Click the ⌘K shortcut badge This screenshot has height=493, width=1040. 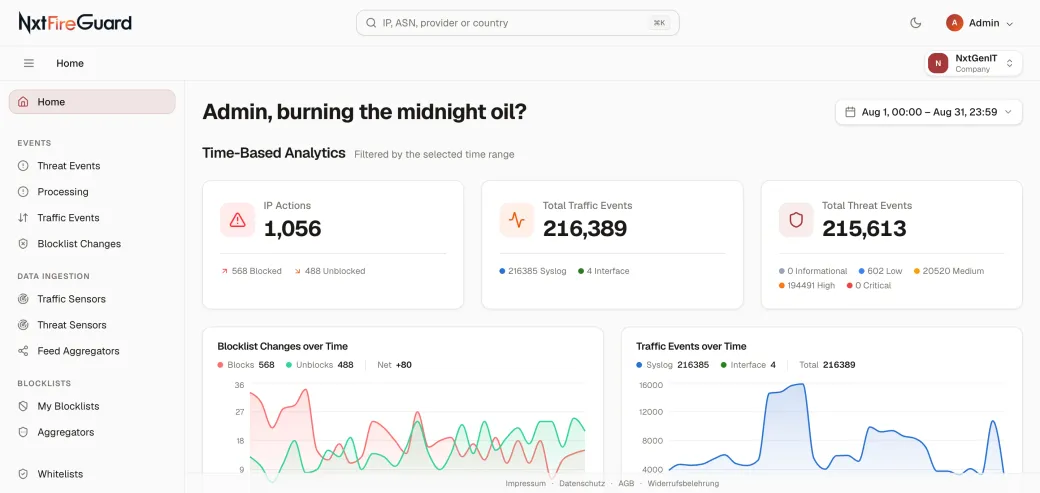(x=659, y=23)
